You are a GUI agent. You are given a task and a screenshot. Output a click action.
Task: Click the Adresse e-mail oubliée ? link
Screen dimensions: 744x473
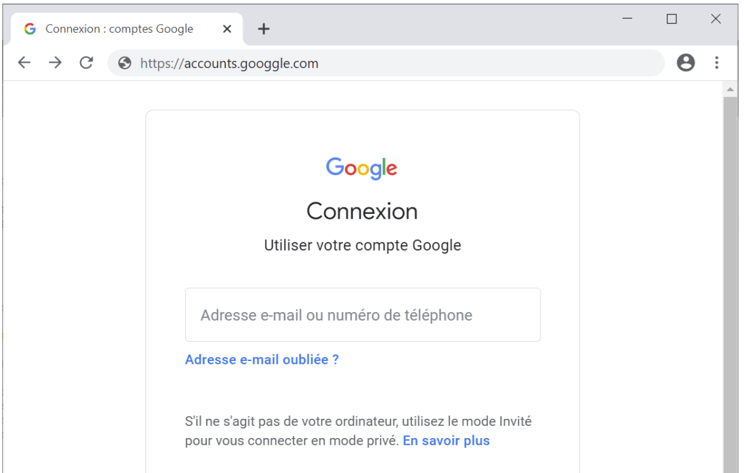pos(262,360)
